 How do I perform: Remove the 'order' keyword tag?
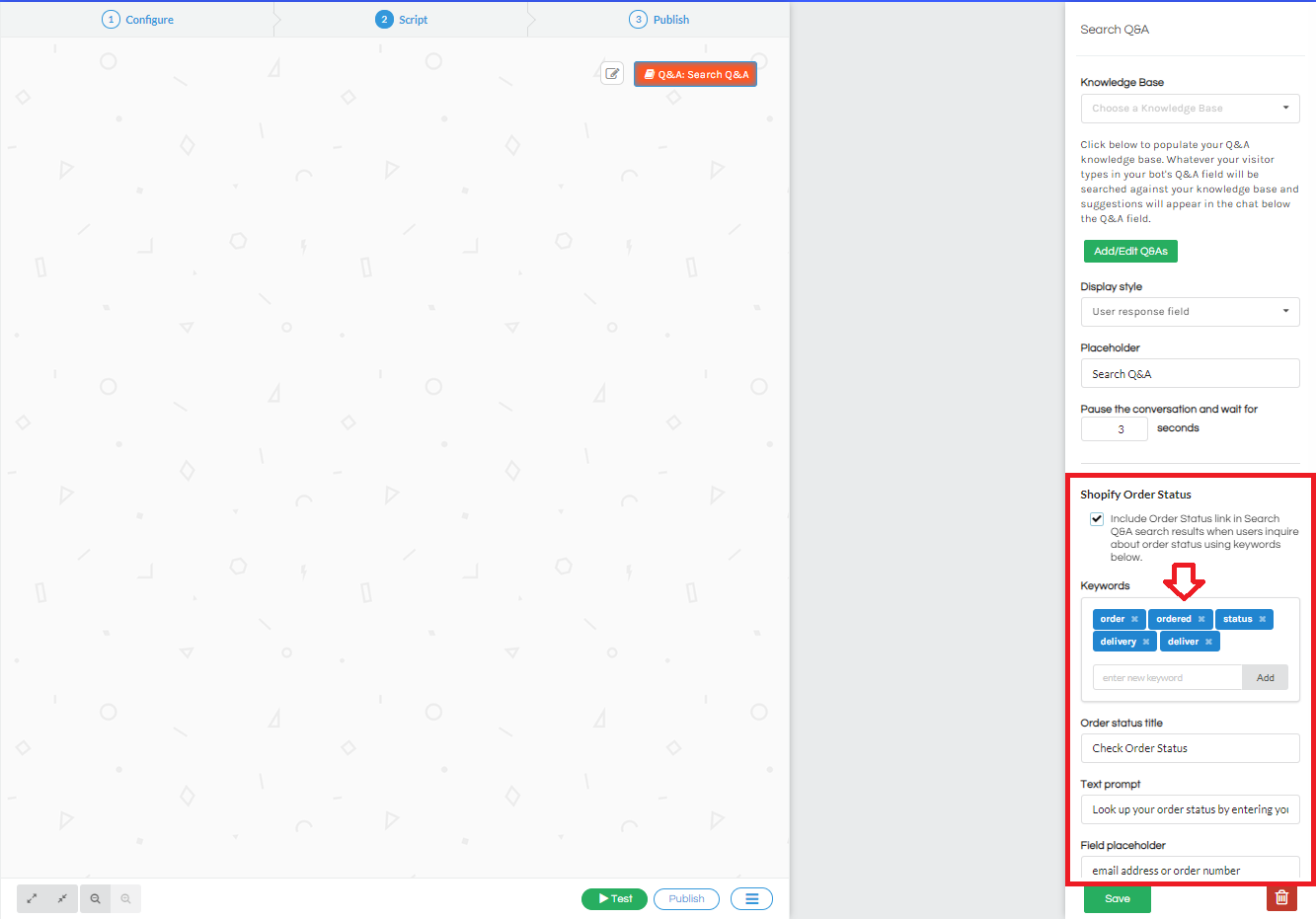1134,619
